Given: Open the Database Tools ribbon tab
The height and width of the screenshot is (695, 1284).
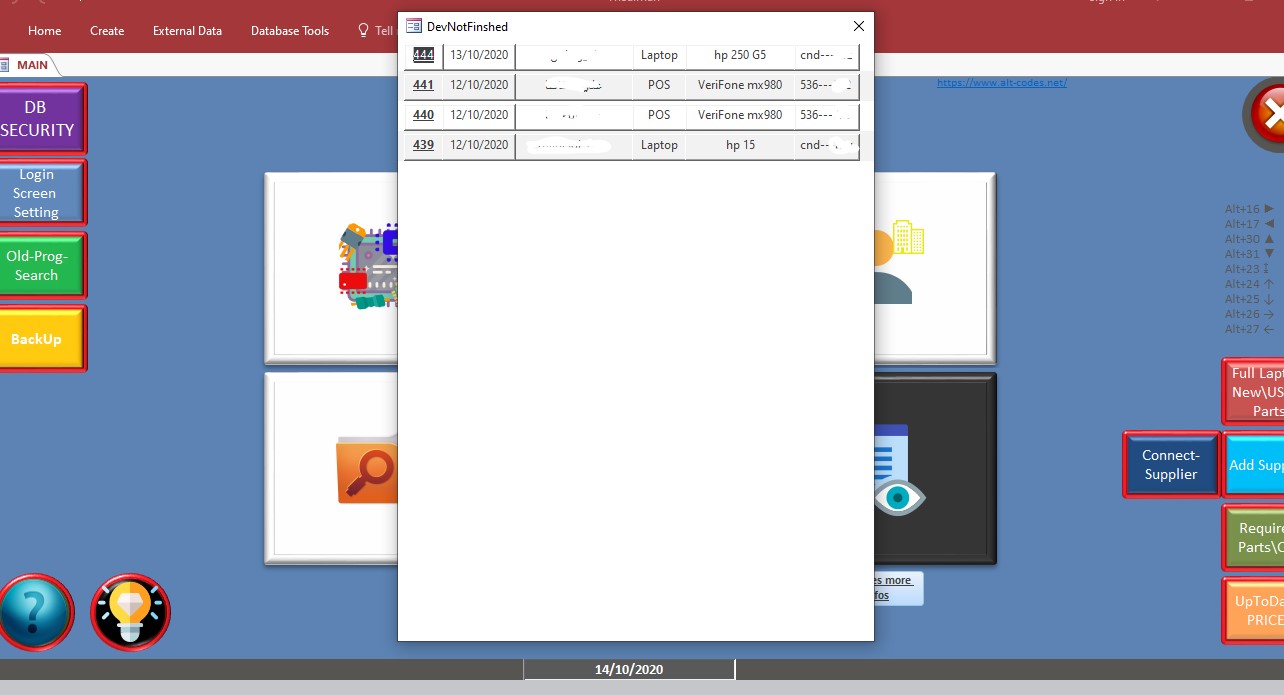Looking at the screenshot, I should [290, 31].
